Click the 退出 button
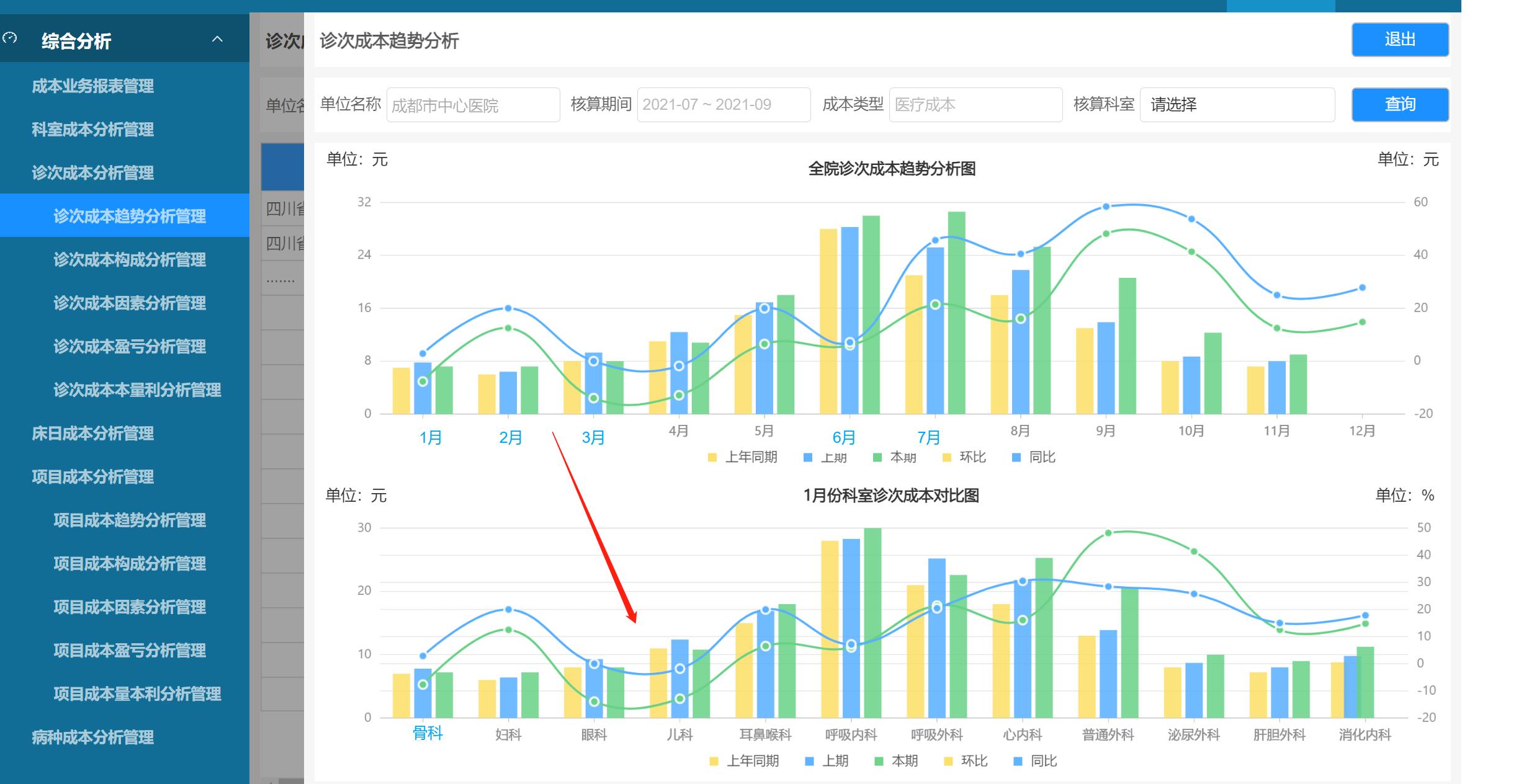1529x784 pixels. pyautogui.click(x=1400, y=40)
